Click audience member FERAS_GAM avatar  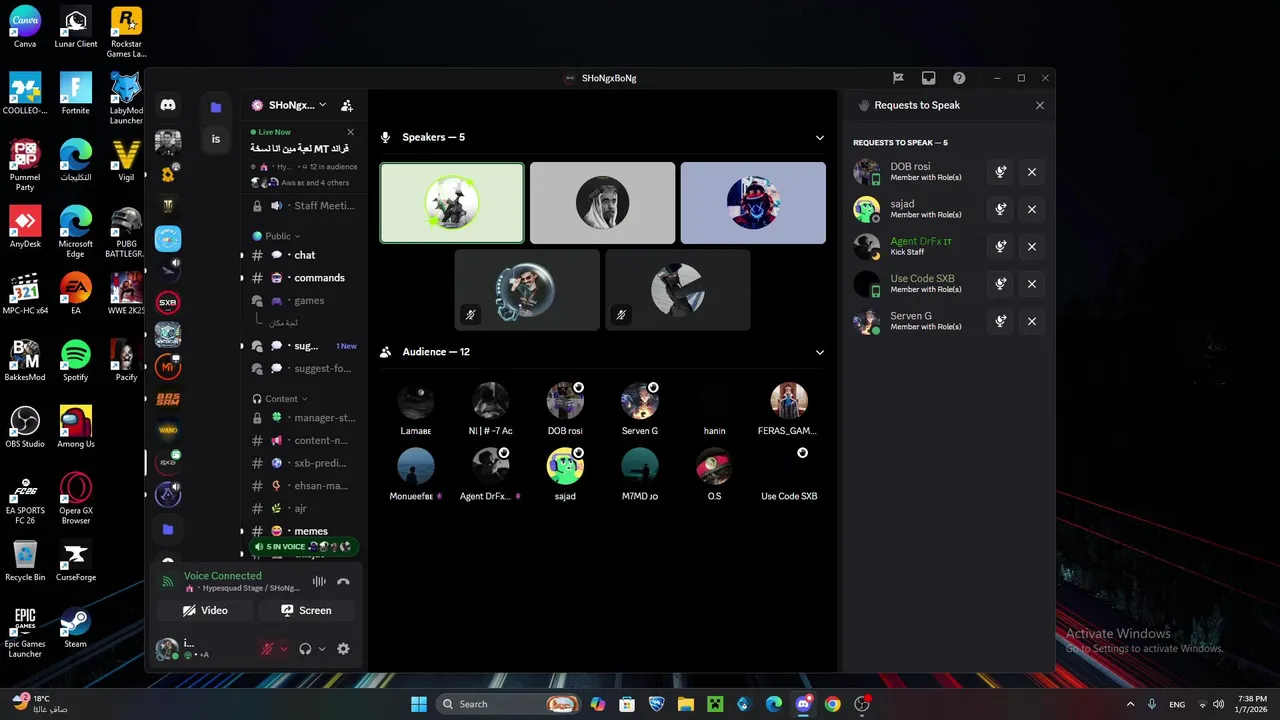[x=789, y=401]
